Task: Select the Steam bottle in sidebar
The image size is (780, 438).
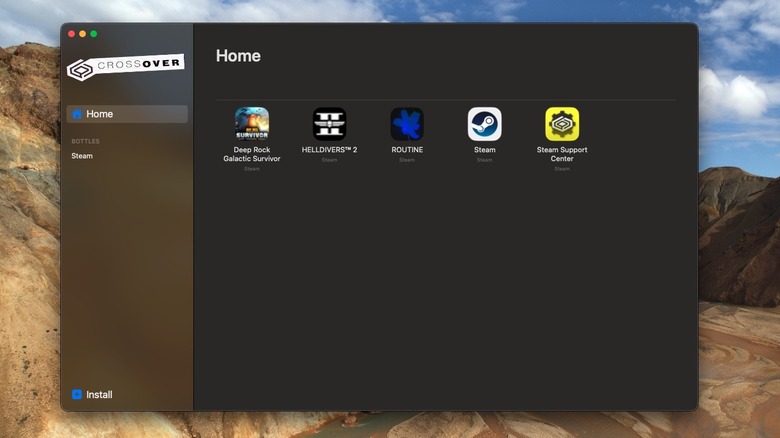Action: tap(82, 156)
